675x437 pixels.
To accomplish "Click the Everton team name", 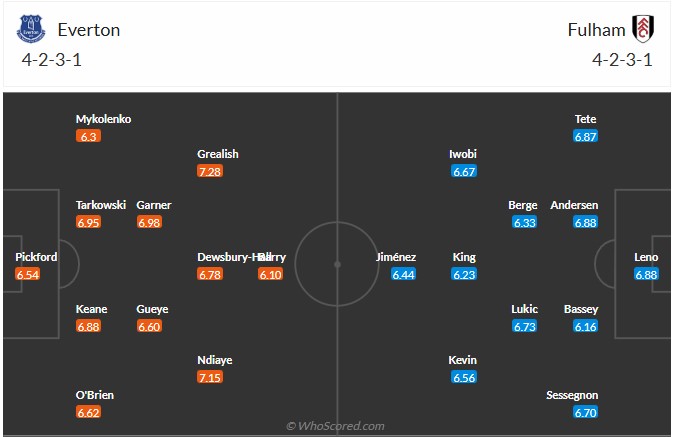I will (x=89, y=29).
